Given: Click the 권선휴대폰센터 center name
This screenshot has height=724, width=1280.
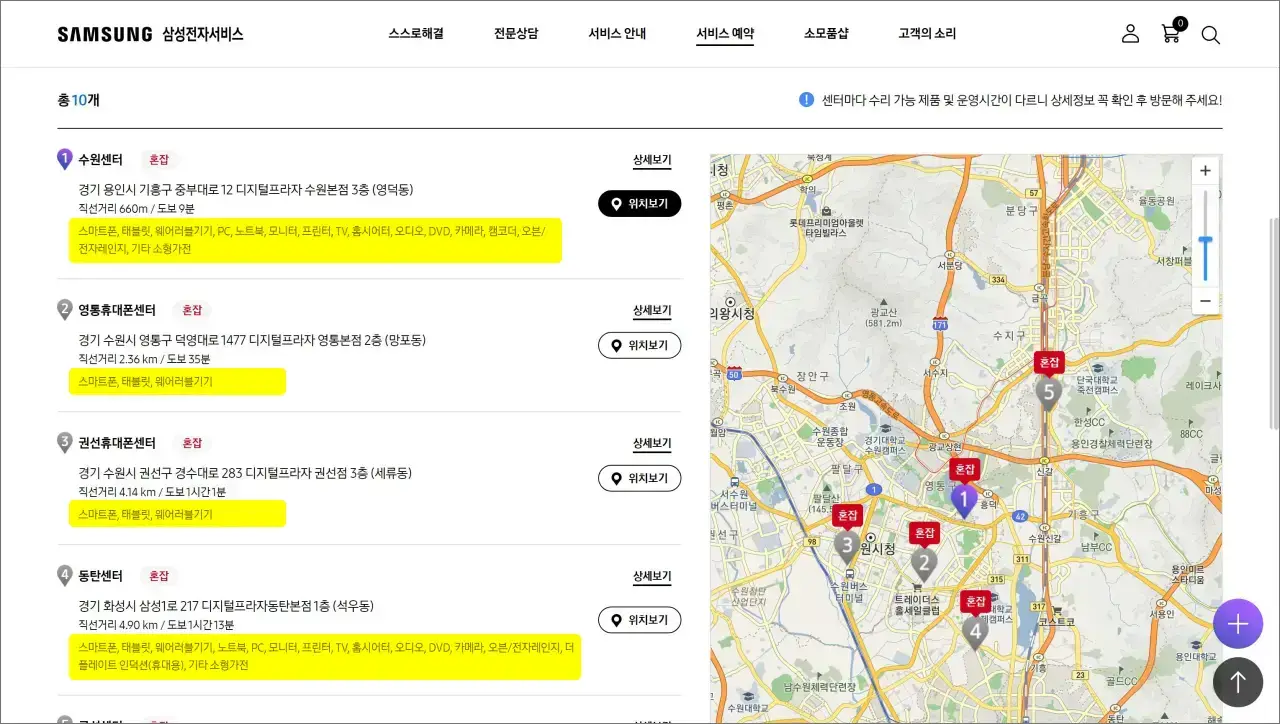Looking at the screenshot, I should [x=117, y=443].
